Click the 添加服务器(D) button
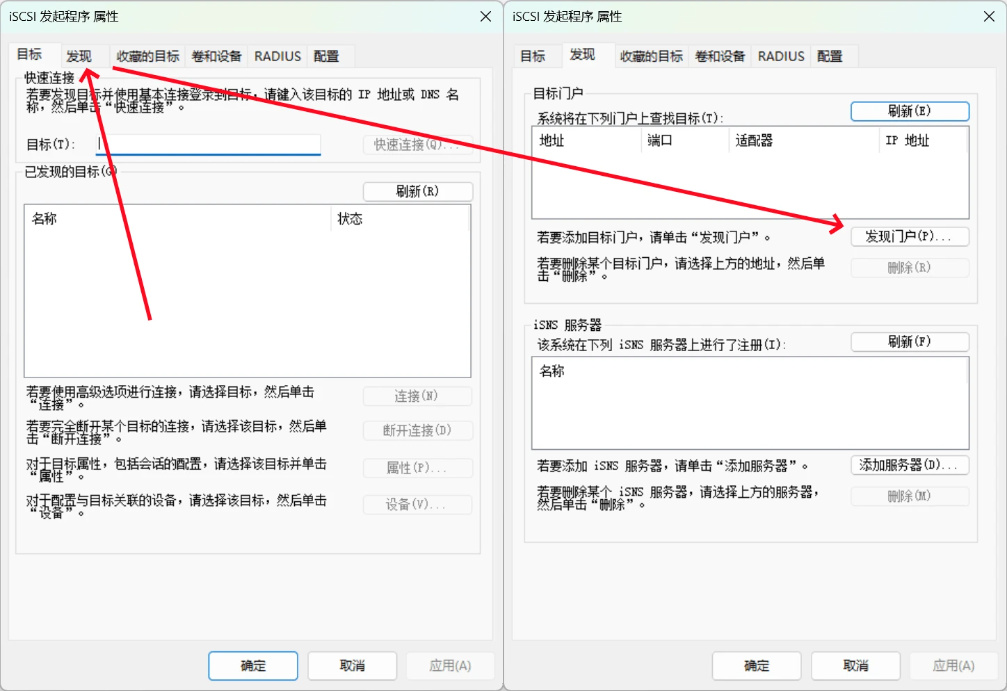This screenshot has width=1007, height=691. pos(910,465)
